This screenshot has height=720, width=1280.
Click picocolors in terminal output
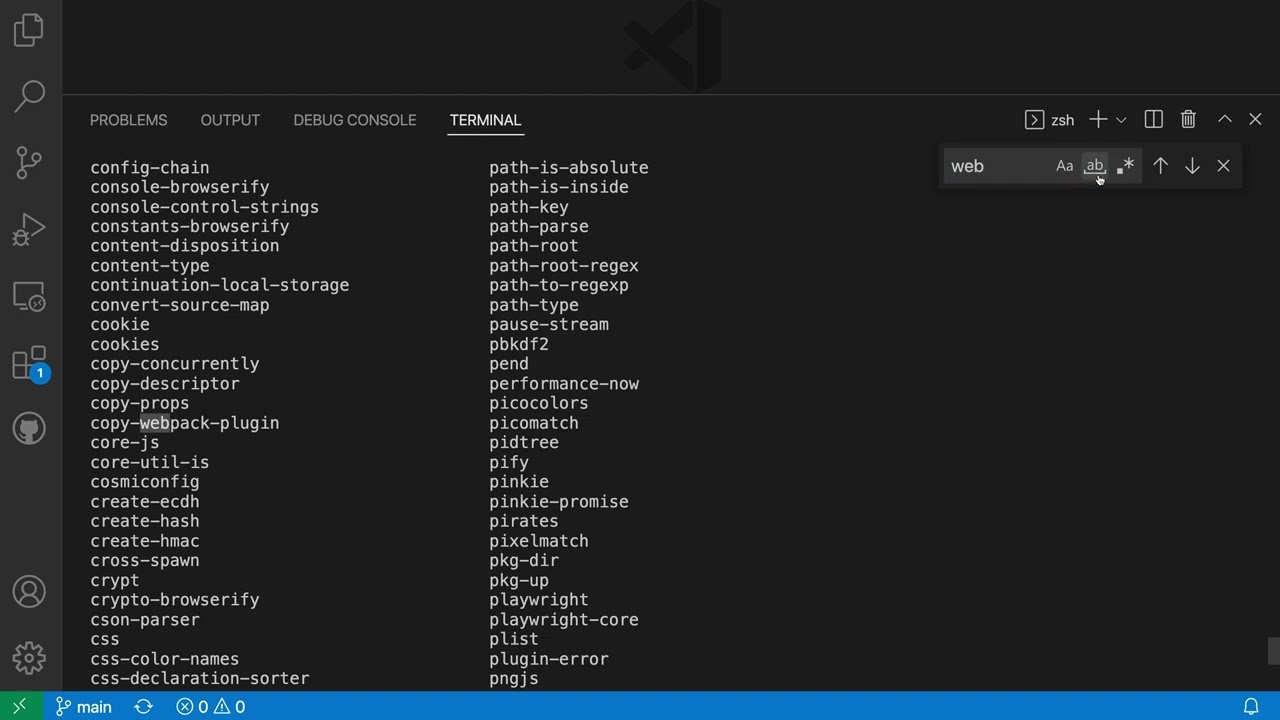(x=539, y=403)
